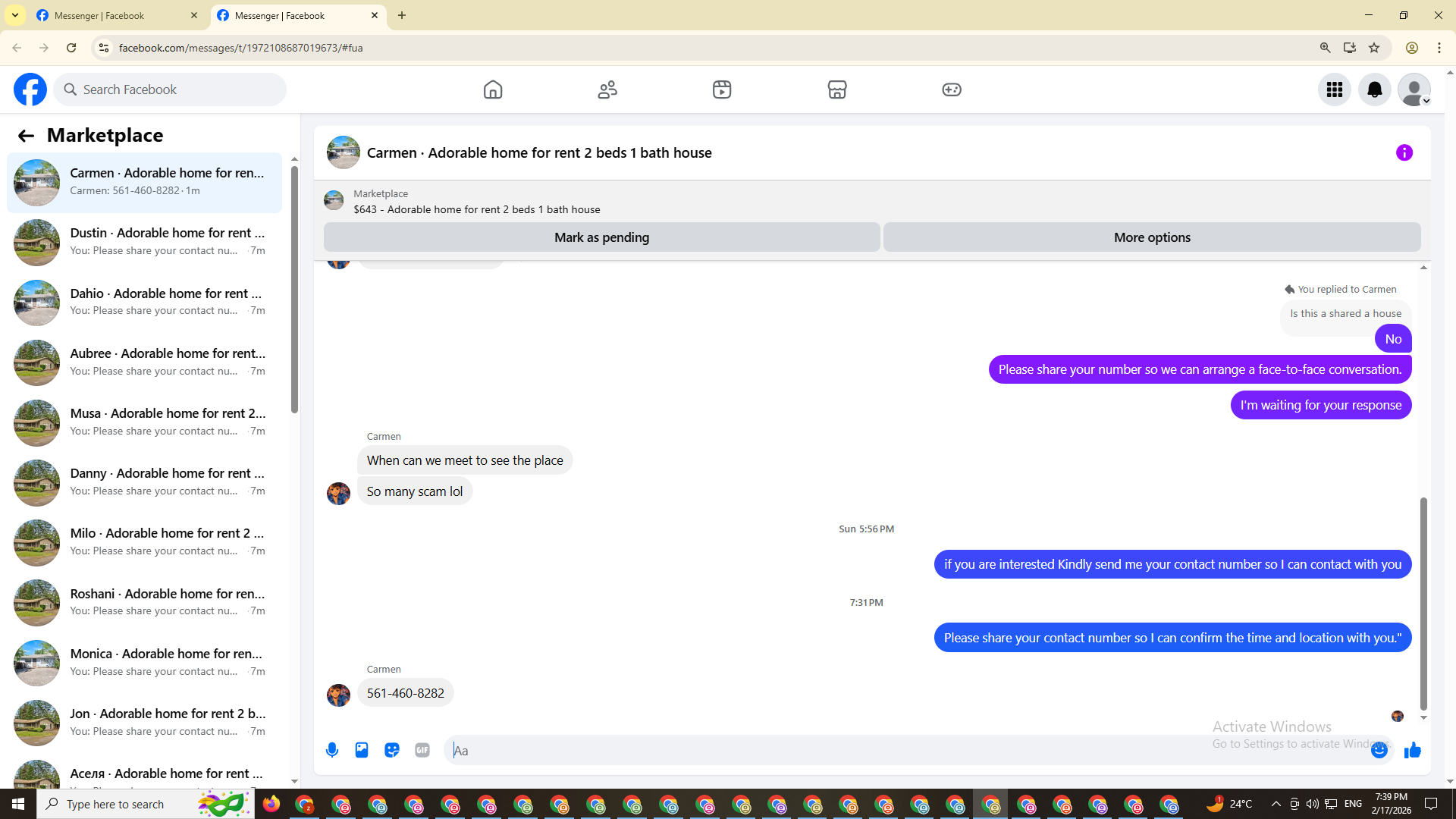Attach a file with the photo icon
Image resolution: width=1456 pixels, height=819 pixels.
[362, 750]
